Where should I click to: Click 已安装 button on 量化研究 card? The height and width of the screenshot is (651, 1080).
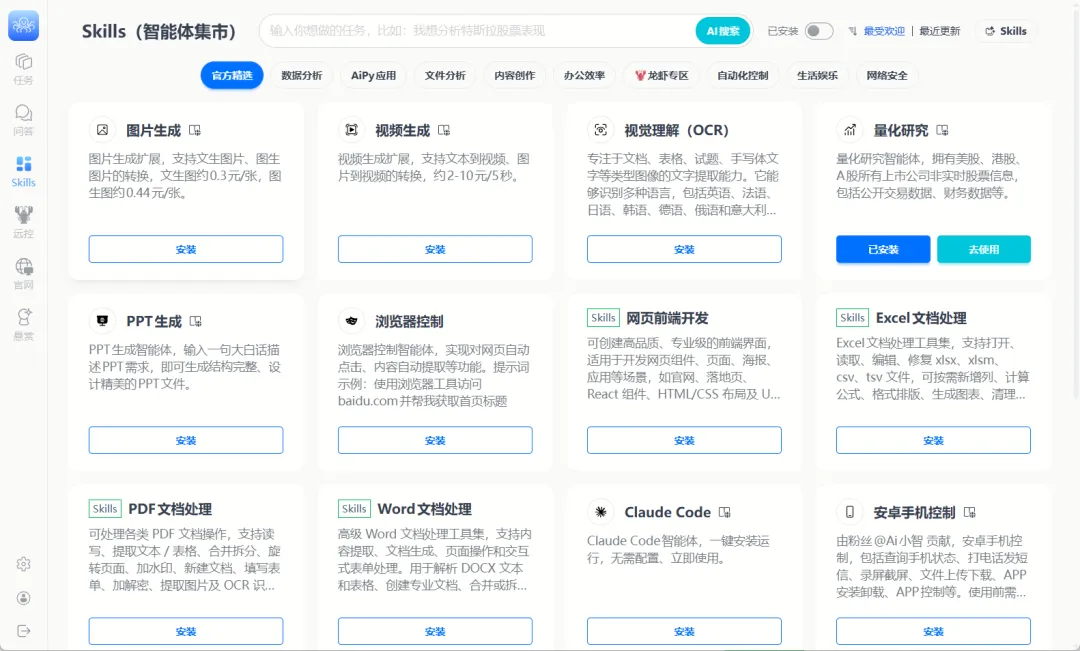[x=883, y=249]
